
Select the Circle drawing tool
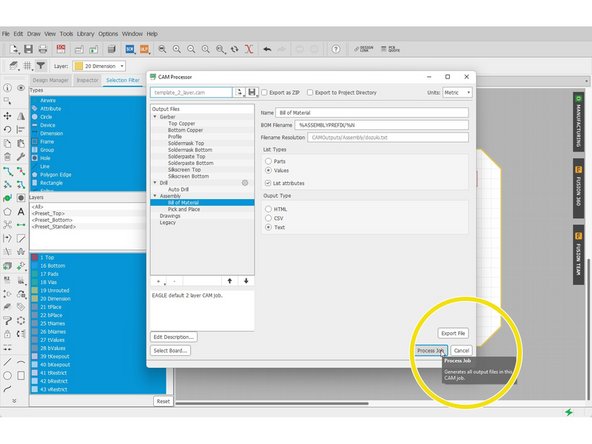click(x=7, y=376)
